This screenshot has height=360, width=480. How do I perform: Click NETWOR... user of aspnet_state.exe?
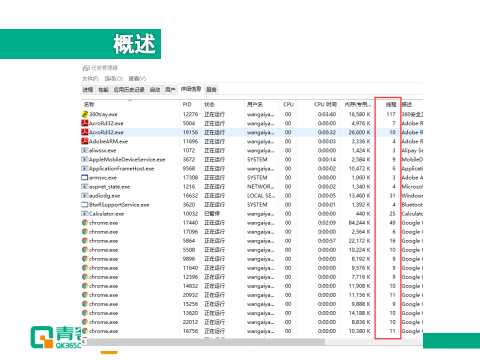coord(260,186)
